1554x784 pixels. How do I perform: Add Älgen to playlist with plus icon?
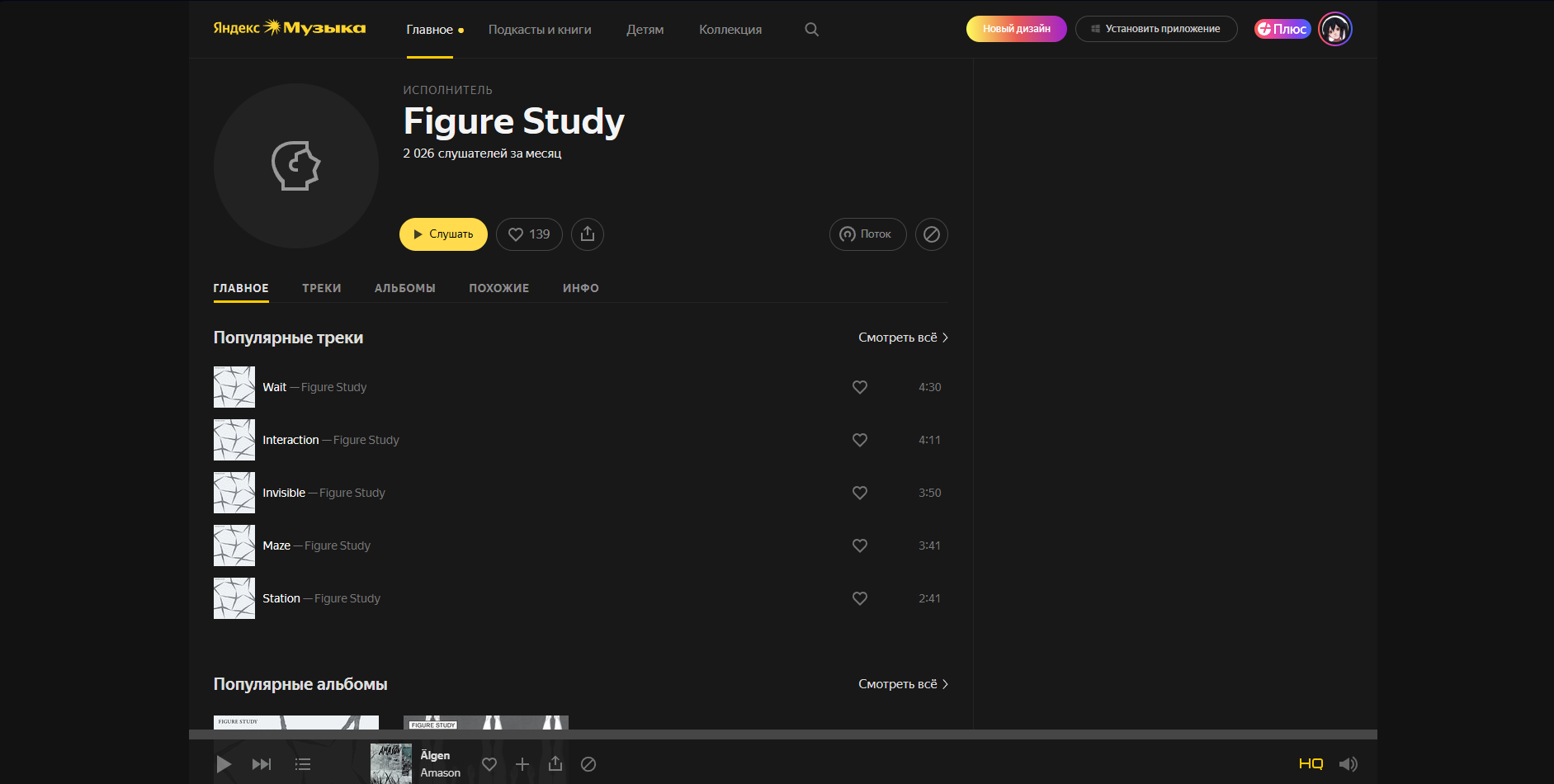[522, 764]
